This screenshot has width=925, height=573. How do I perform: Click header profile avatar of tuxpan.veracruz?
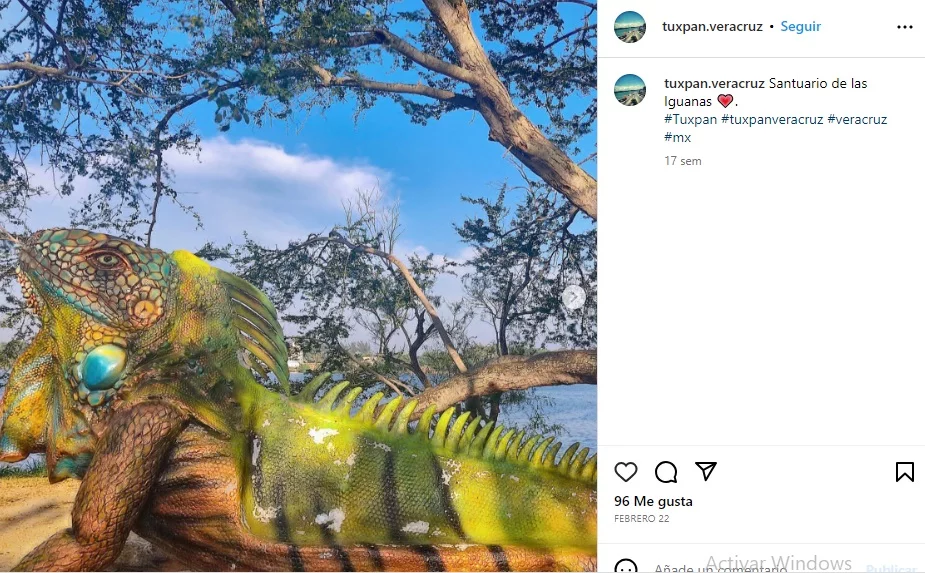630,27
